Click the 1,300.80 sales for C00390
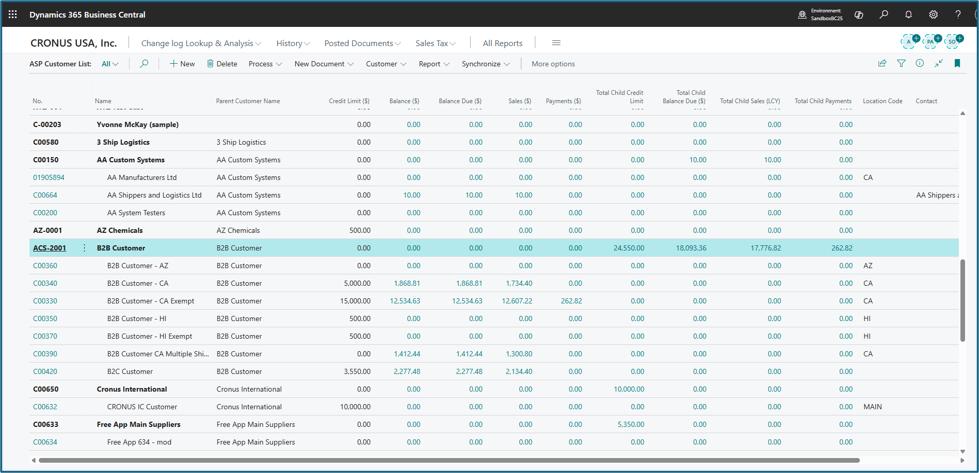This screenshot has width=979, height=473. click(x=519, y=354)
